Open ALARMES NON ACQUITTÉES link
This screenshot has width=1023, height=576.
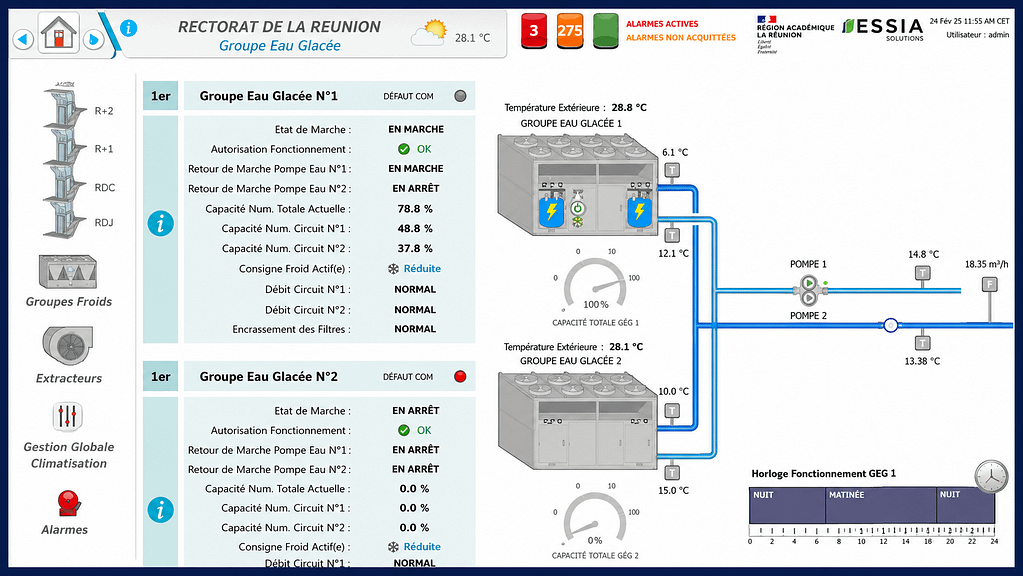click(x=681, y=37)
